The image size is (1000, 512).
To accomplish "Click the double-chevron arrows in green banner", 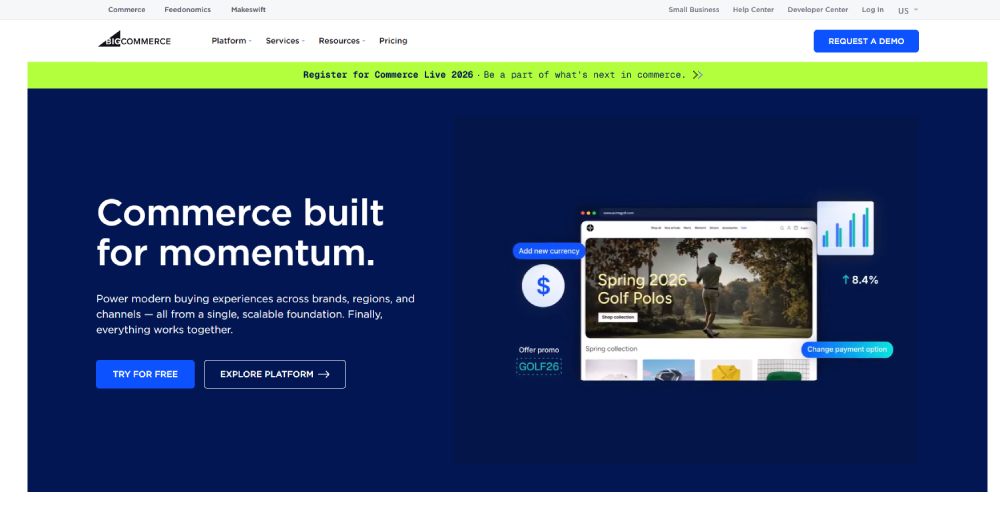I will pyautogui.click(x=697, y=75).
